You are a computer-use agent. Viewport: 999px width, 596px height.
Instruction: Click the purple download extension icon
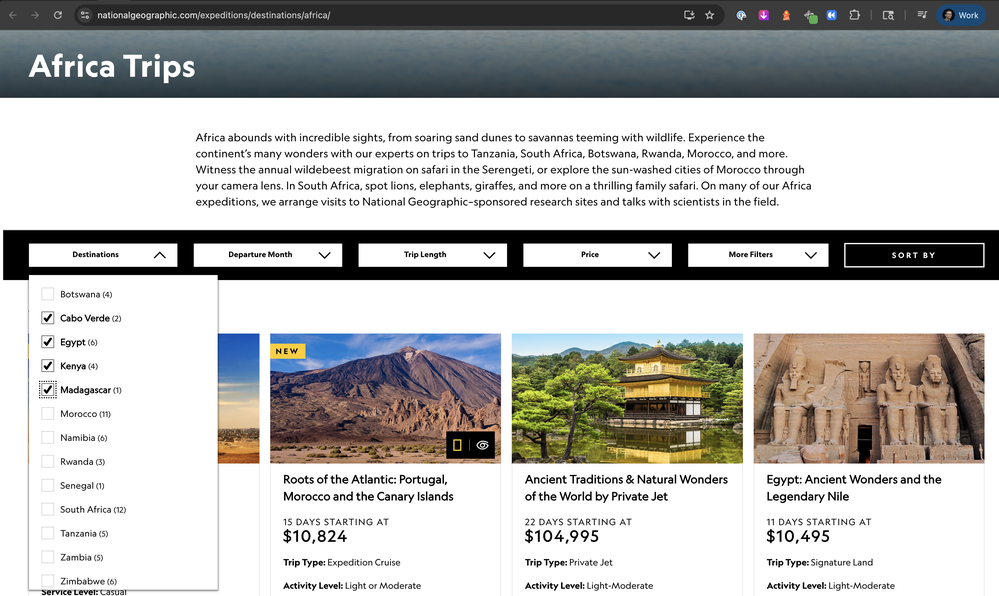[764, 15]
